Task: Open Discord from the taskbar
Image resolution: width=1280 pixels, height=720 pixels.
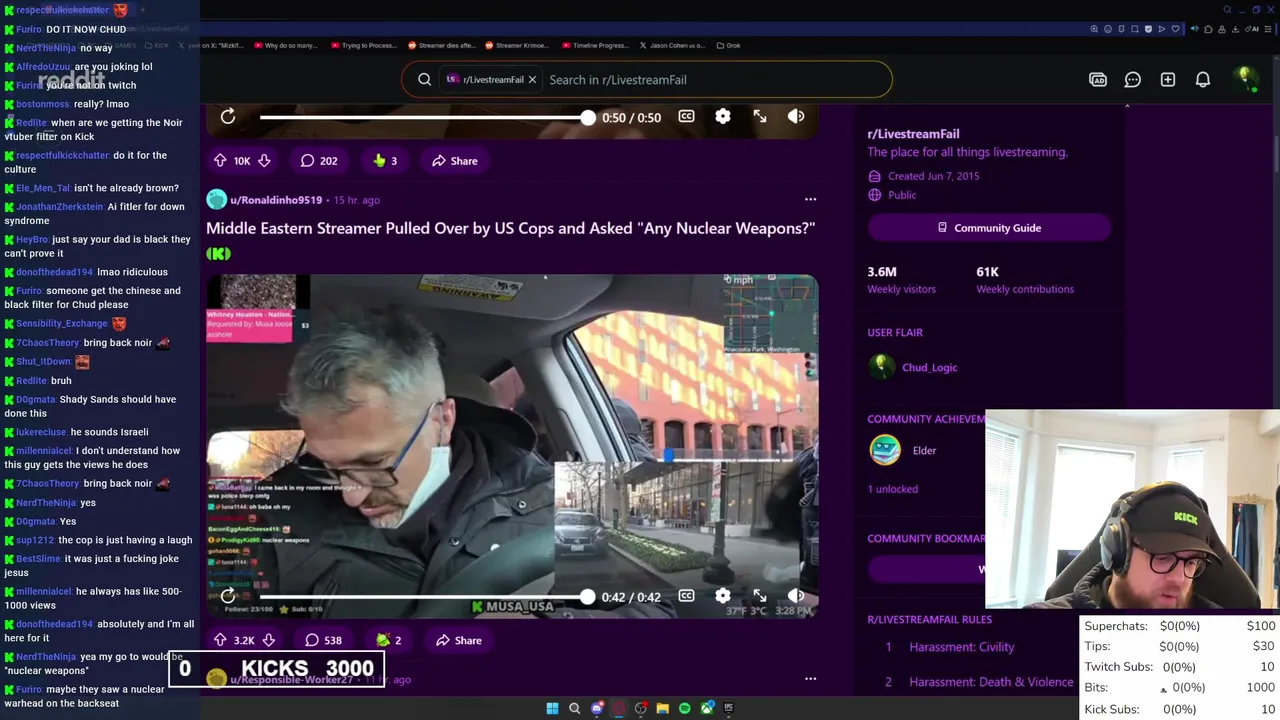Action: coord(597,708)
